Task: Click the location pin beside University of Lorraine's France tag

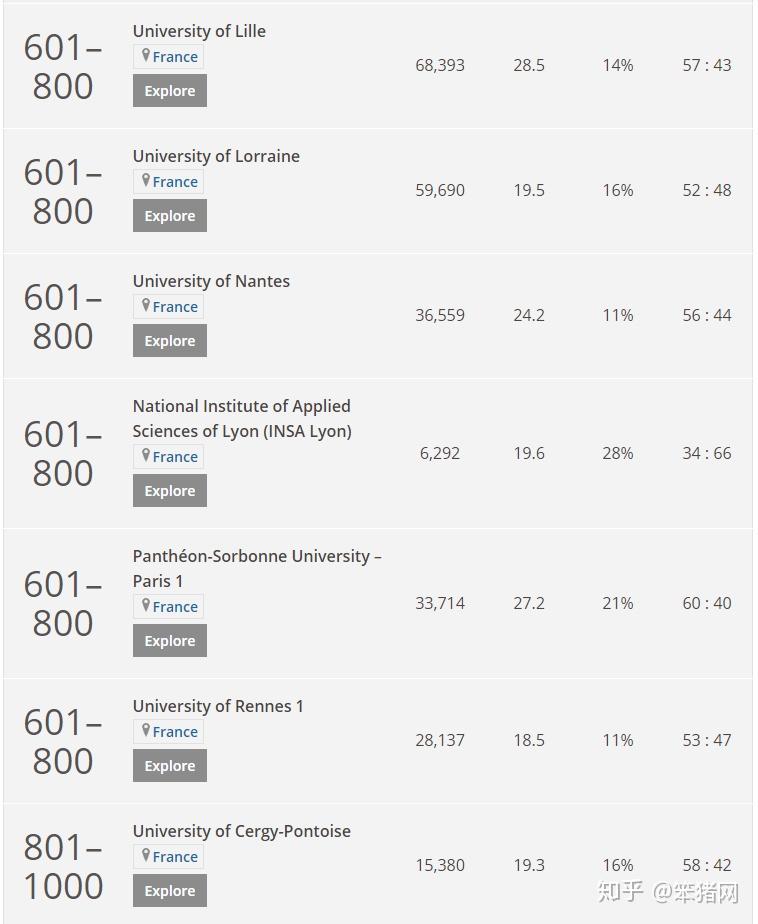Action: click(x=146, y=180)
